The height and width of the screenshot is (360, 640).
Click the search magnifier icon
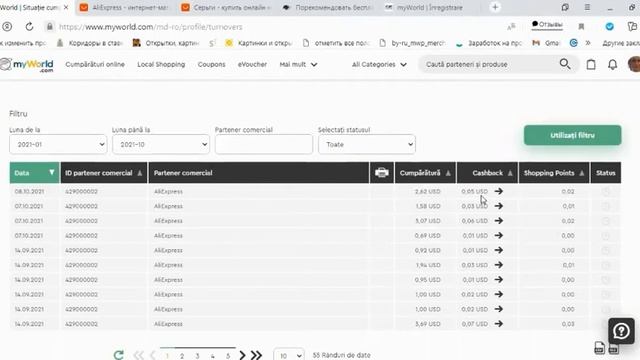(x=565, y=64)
